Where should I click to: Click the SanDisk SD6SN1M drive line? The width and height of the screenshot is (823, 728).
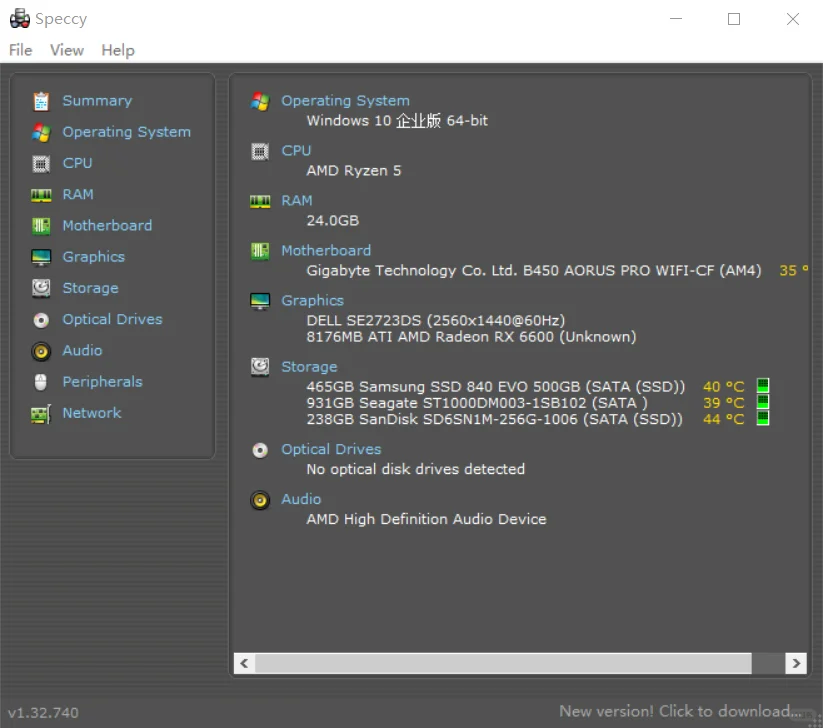[x=495, y=419]
